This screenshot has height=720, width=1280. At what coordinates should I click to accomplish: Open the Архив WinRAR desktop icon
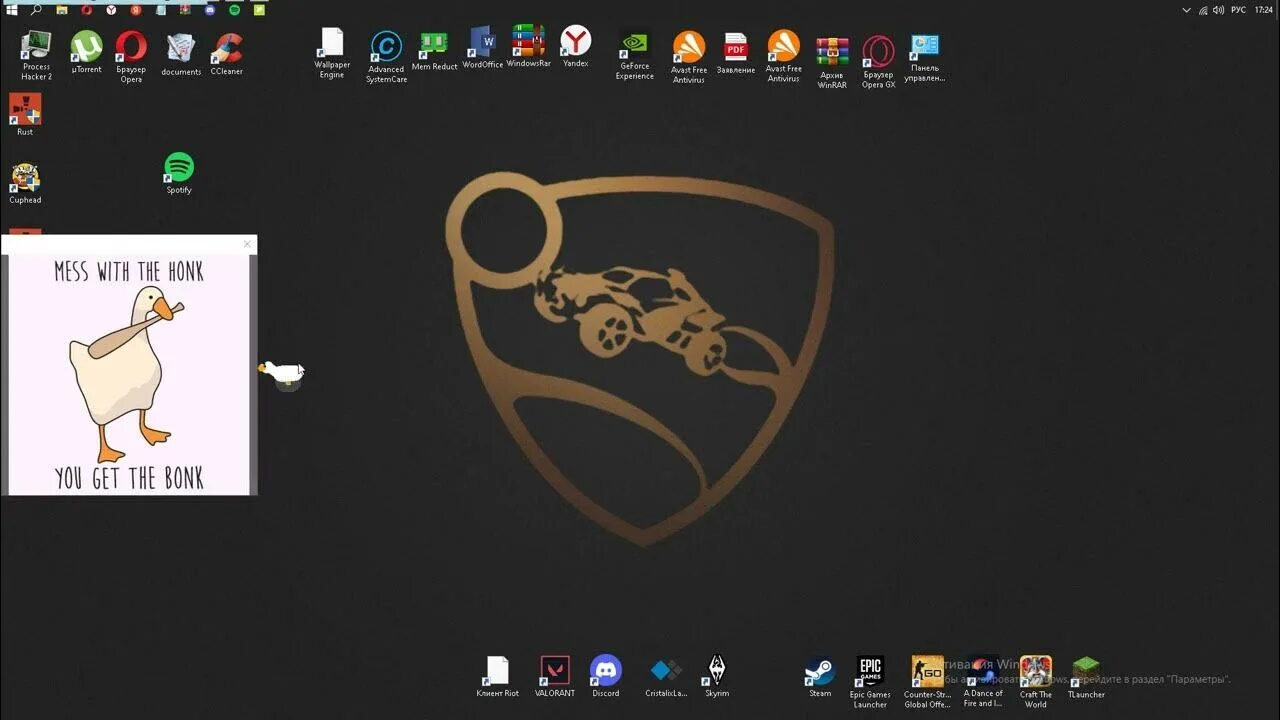tap(832, 62)
